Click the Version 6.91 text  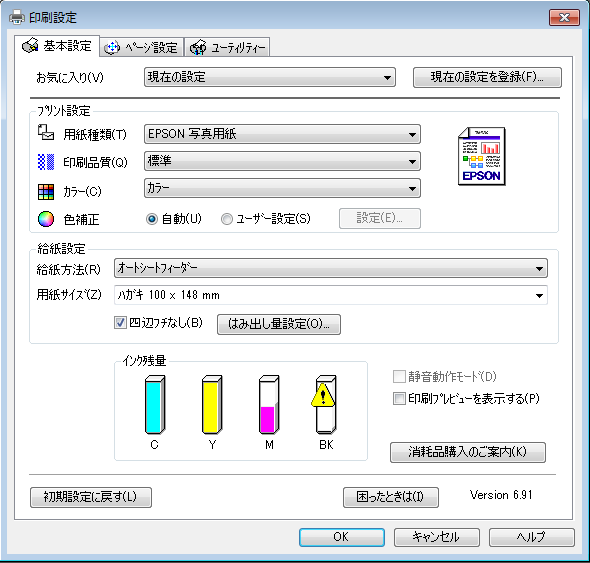click(x=501, y=495)
